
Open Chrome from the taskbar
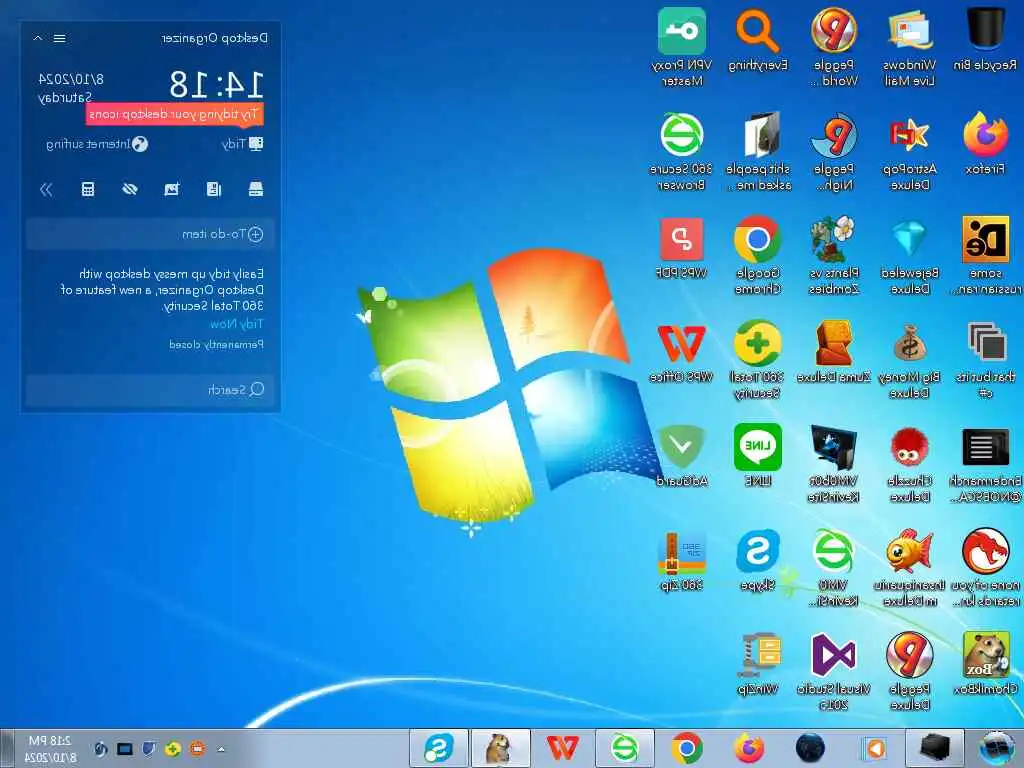[x=686, y=748]
